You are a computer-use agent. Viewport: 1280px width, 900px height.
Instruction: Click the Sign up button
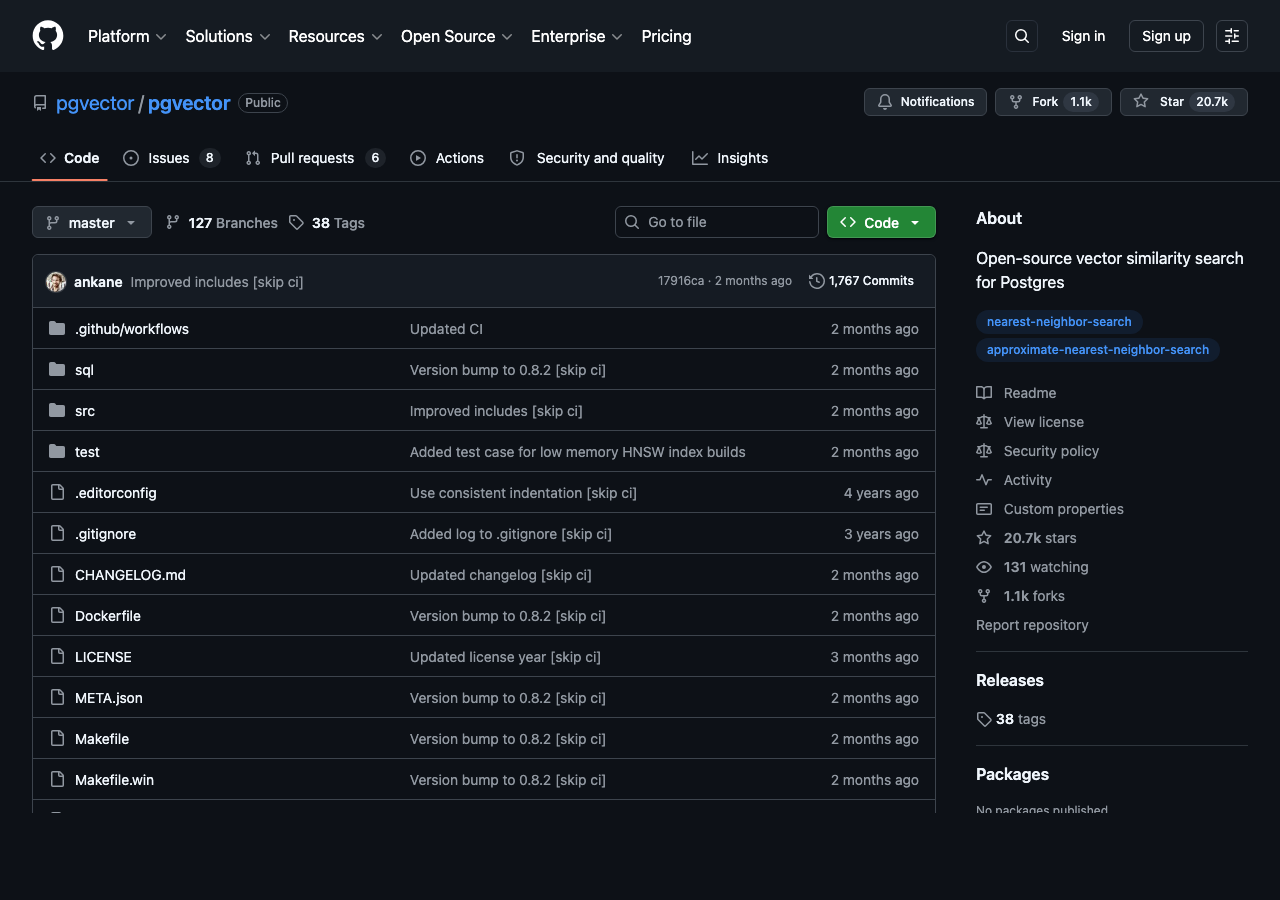pyautogui.click(x=1166, y=36)
